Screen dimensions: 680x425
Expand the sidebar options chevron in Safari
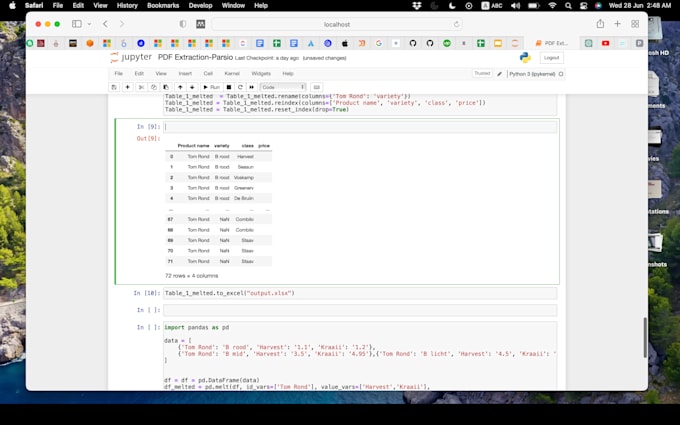coord(89,24)
